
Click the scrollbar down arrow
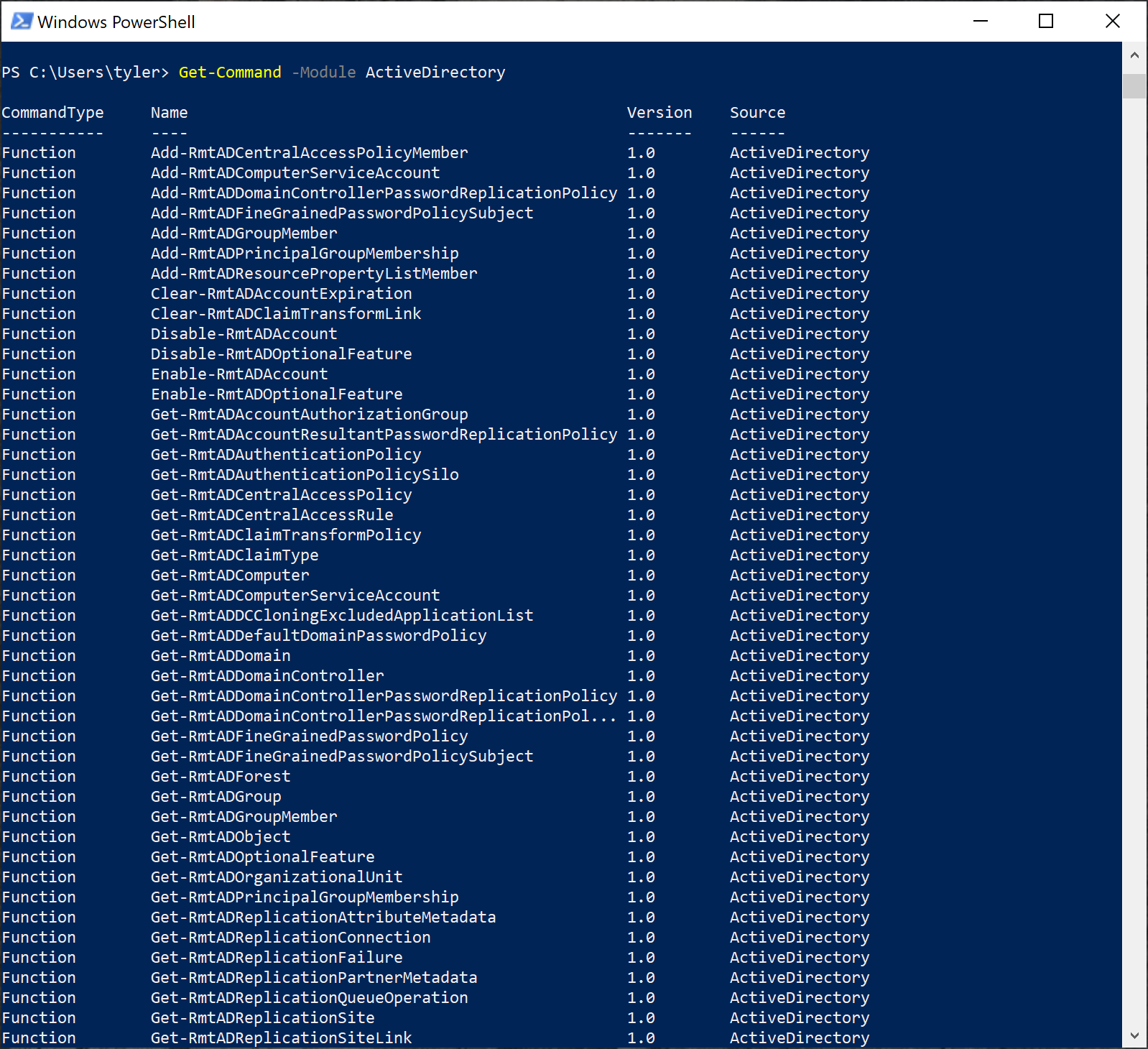(1134, 1035)
